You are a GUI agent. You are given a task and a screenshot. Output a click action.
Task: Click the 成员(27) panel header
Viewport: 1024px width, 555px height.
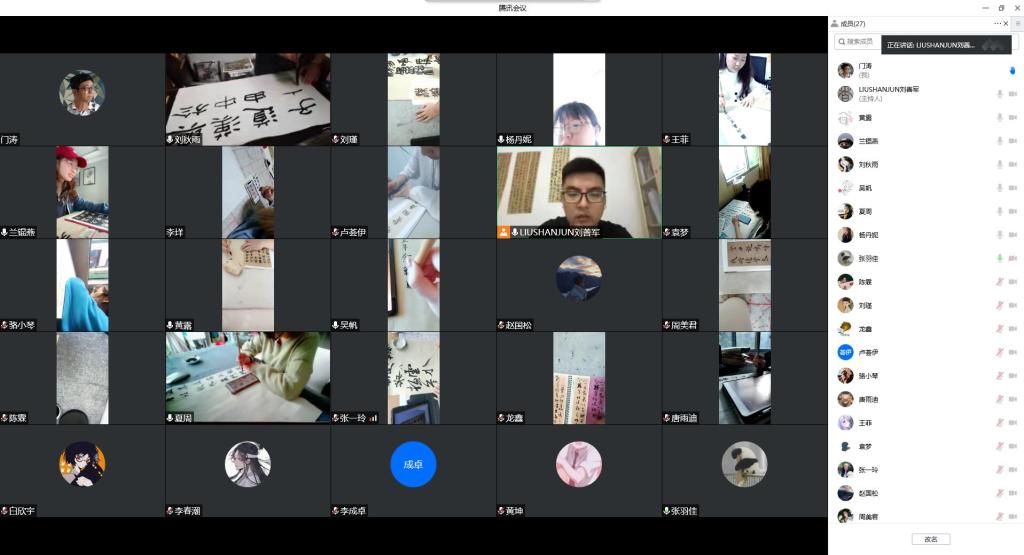click(x=853, y=23)
